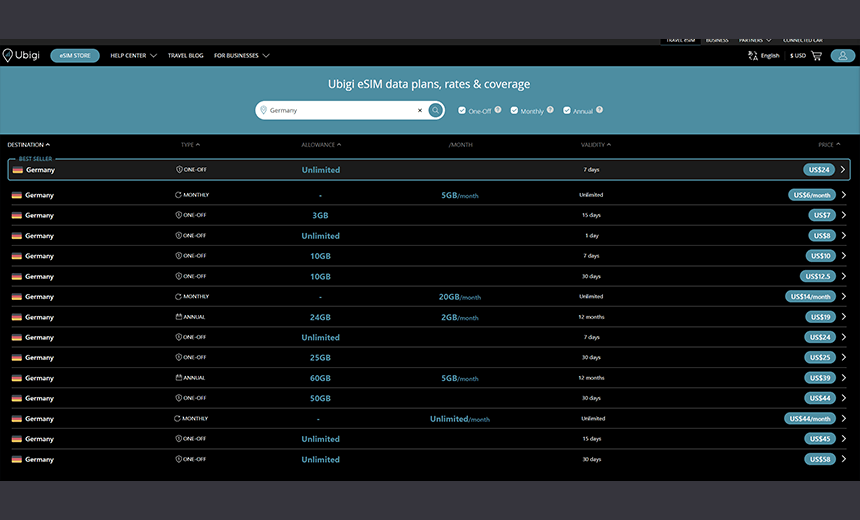
Task: Switch the site language from English
Action: coord(770,55)
